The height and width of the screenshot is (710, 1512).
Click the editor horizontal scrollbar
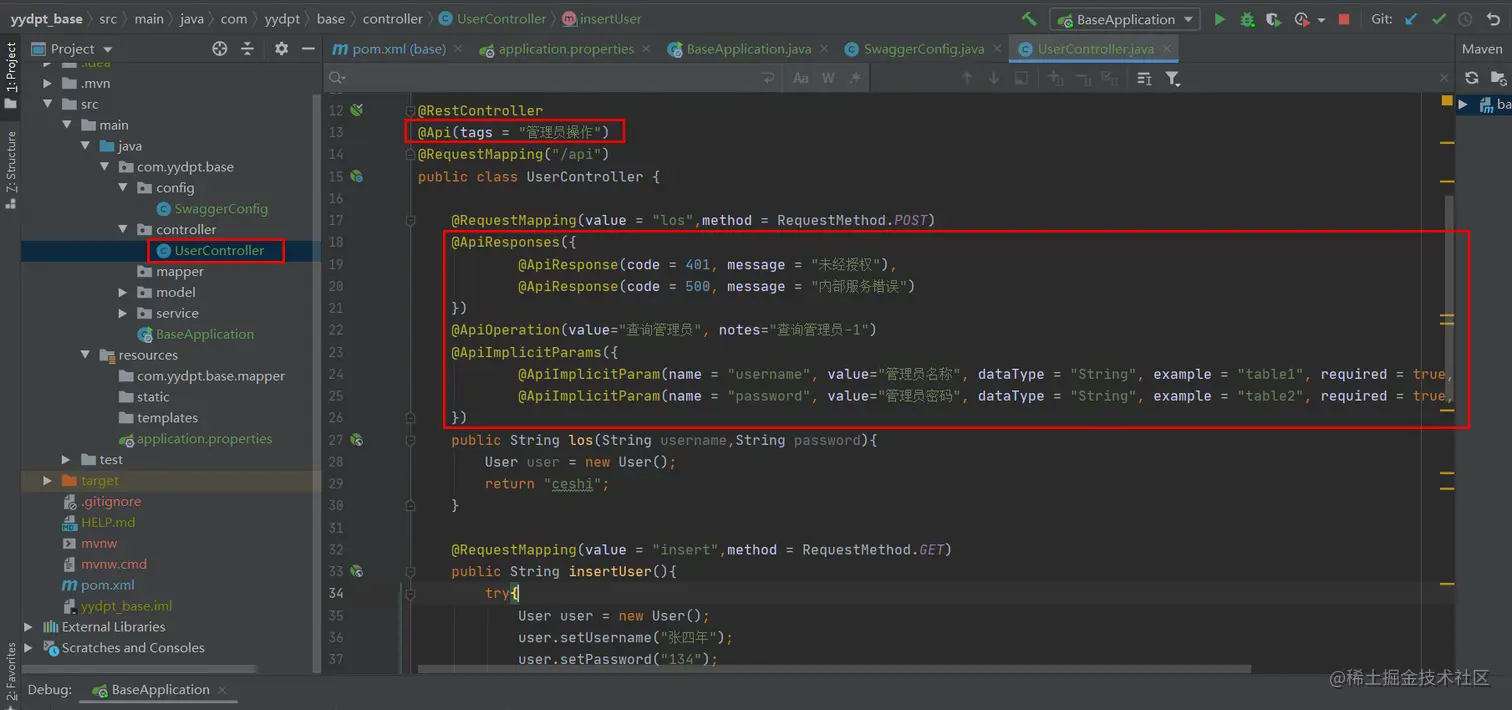[x=835, y=668]
